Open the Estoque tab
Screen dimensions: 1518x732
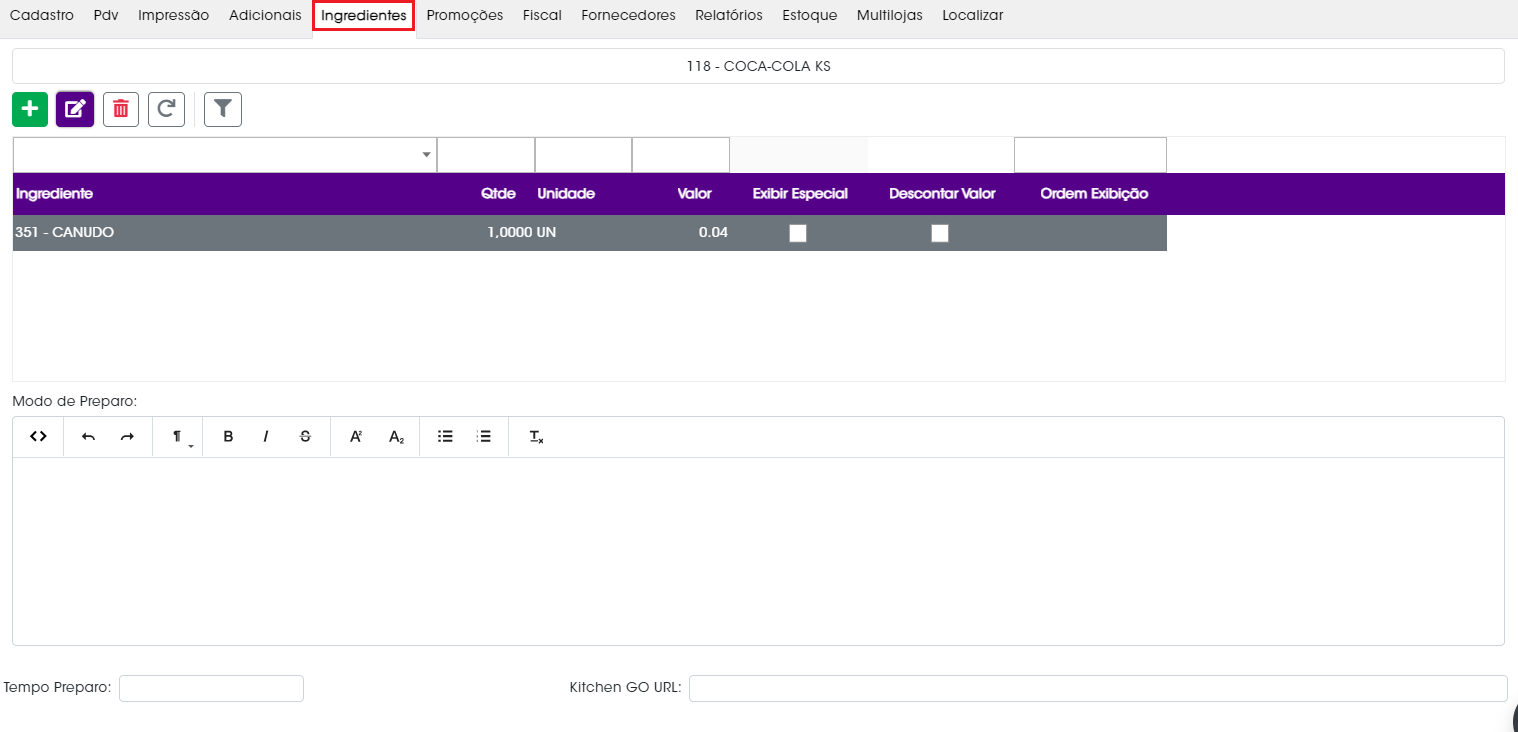810,15
